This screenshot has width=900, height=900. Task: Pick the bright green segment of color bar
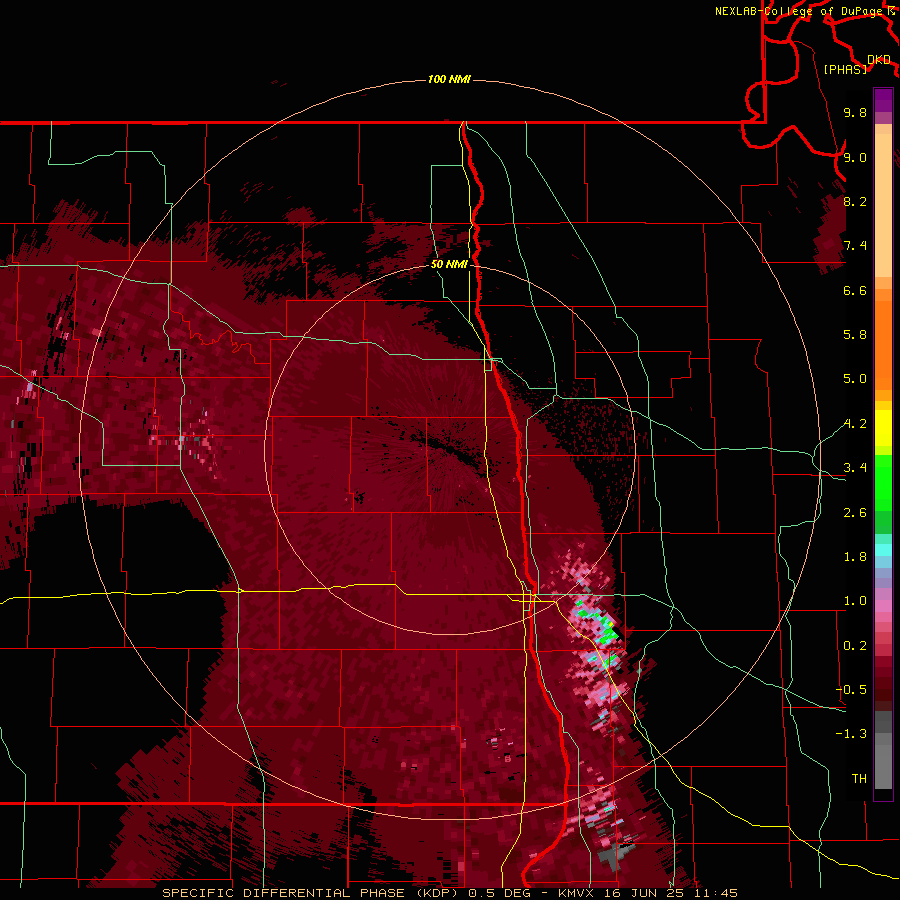point(883,481)
